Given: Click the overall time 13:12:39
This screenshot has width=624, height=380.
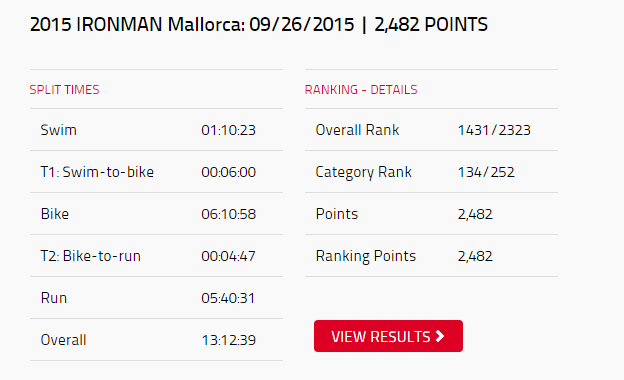Looking at the screenshot, I should coord(229,340).
